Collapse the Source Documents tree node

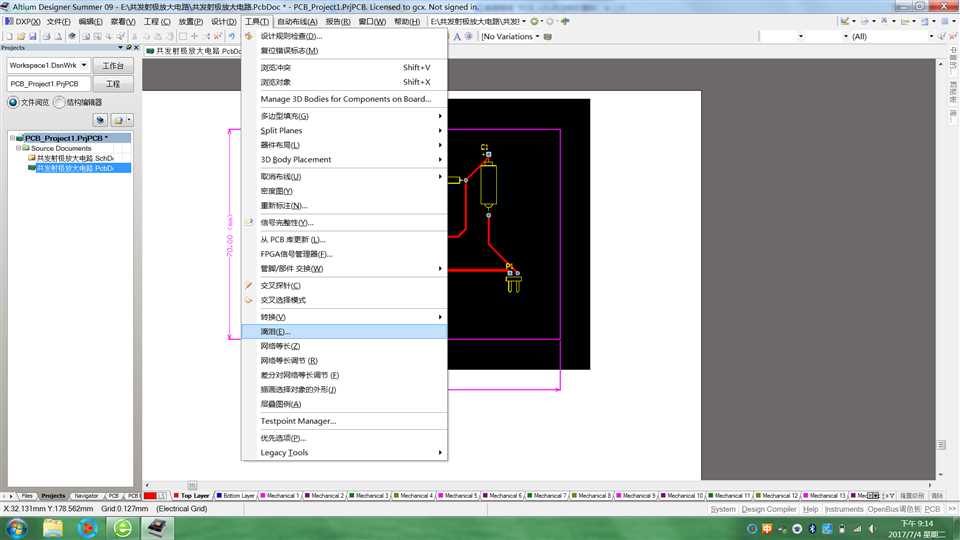coord(18,148)
